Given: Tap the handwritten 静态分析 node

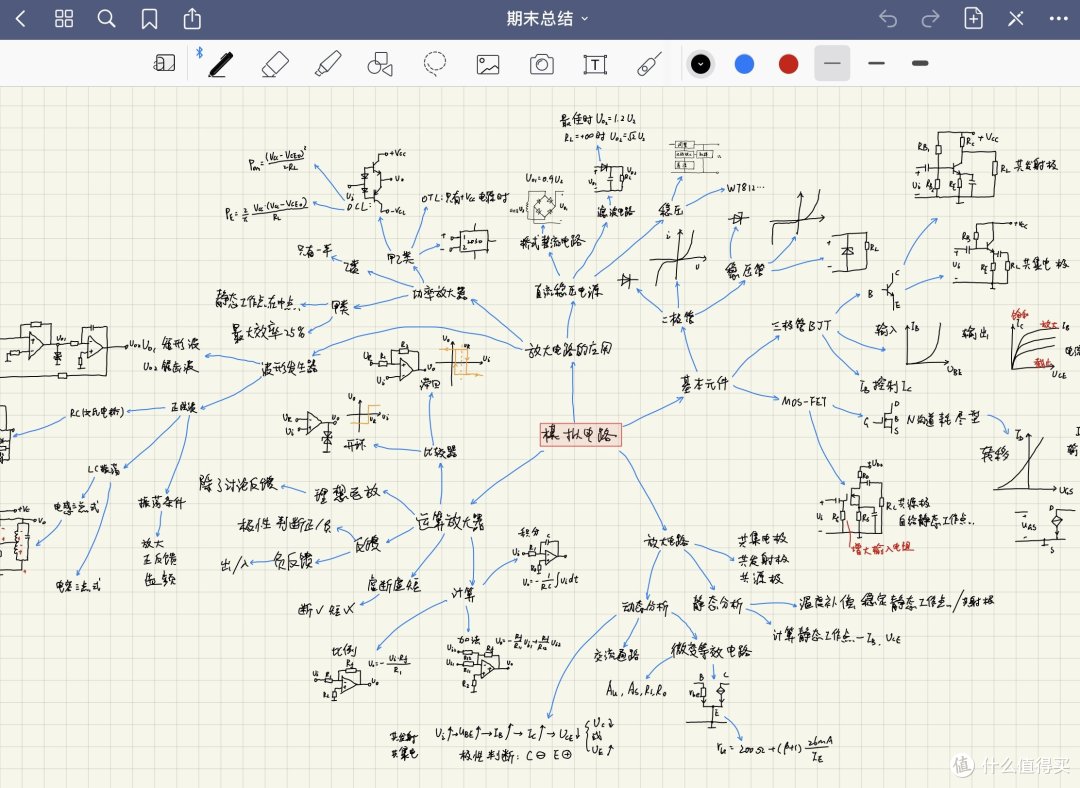Looking at the screenshot, I should [x=717, y=604].
